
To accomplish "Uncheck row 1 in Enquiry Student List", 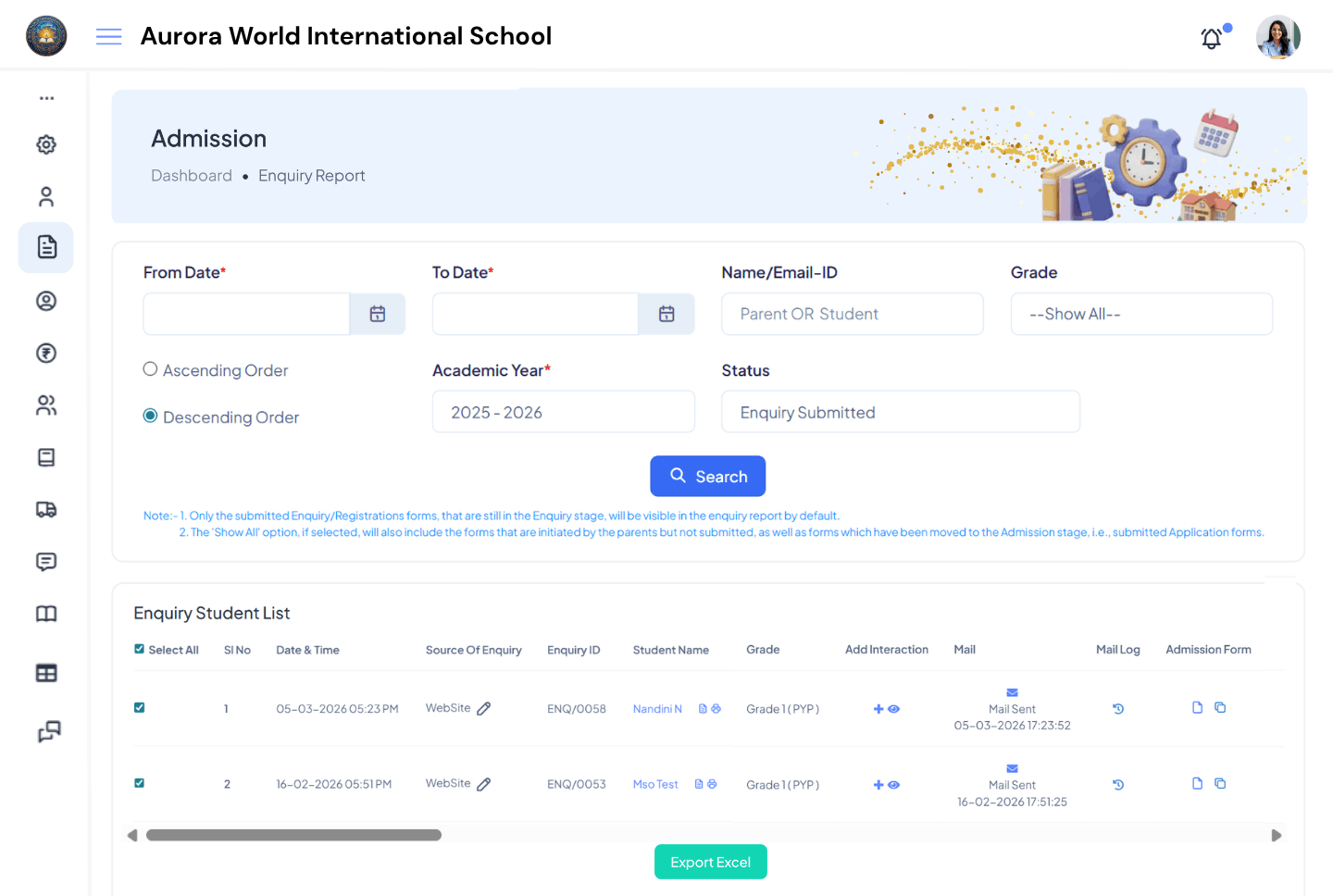I will point(139,707).
